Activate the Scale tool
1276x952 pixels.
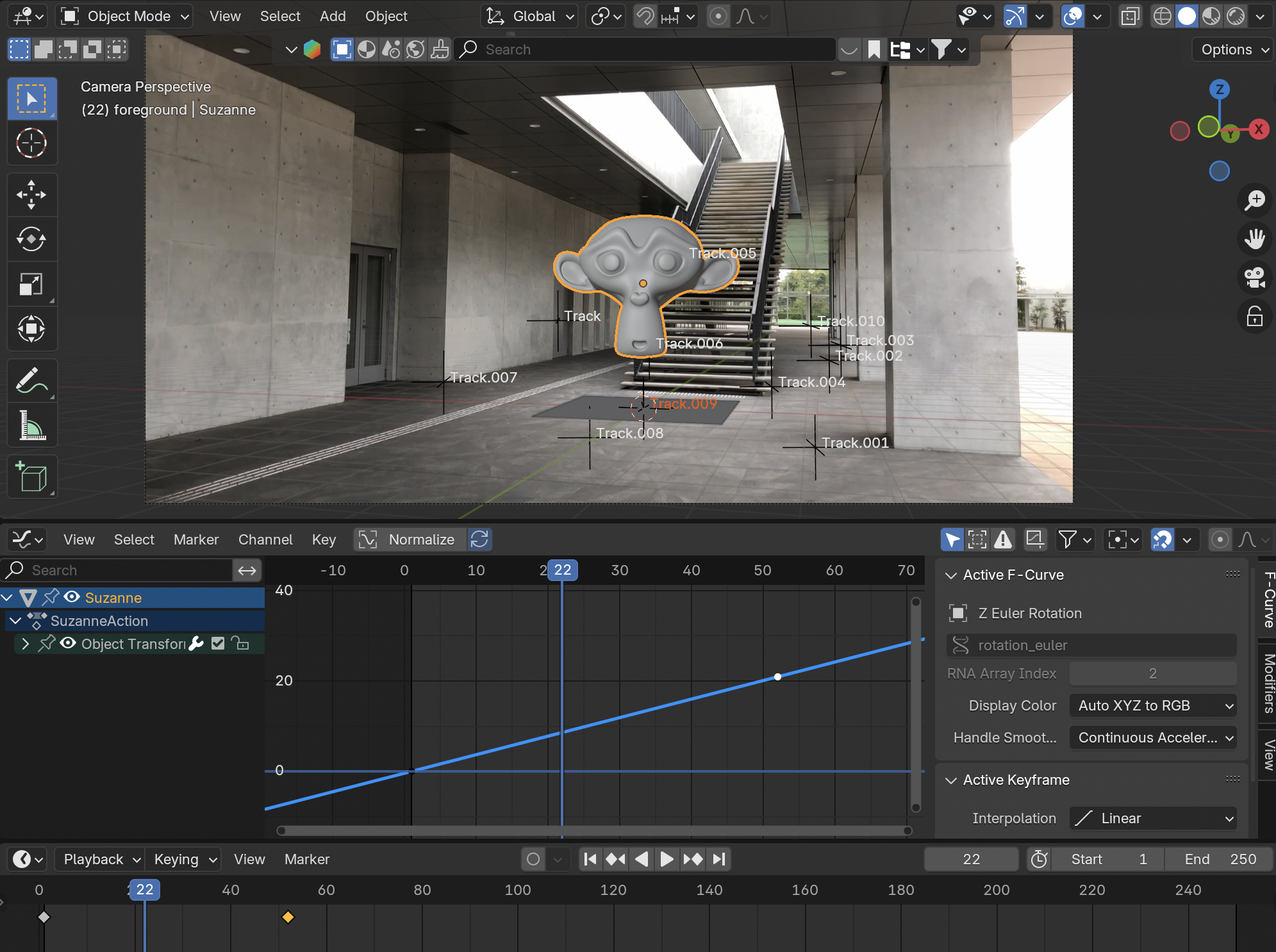[x=31, y=284]
